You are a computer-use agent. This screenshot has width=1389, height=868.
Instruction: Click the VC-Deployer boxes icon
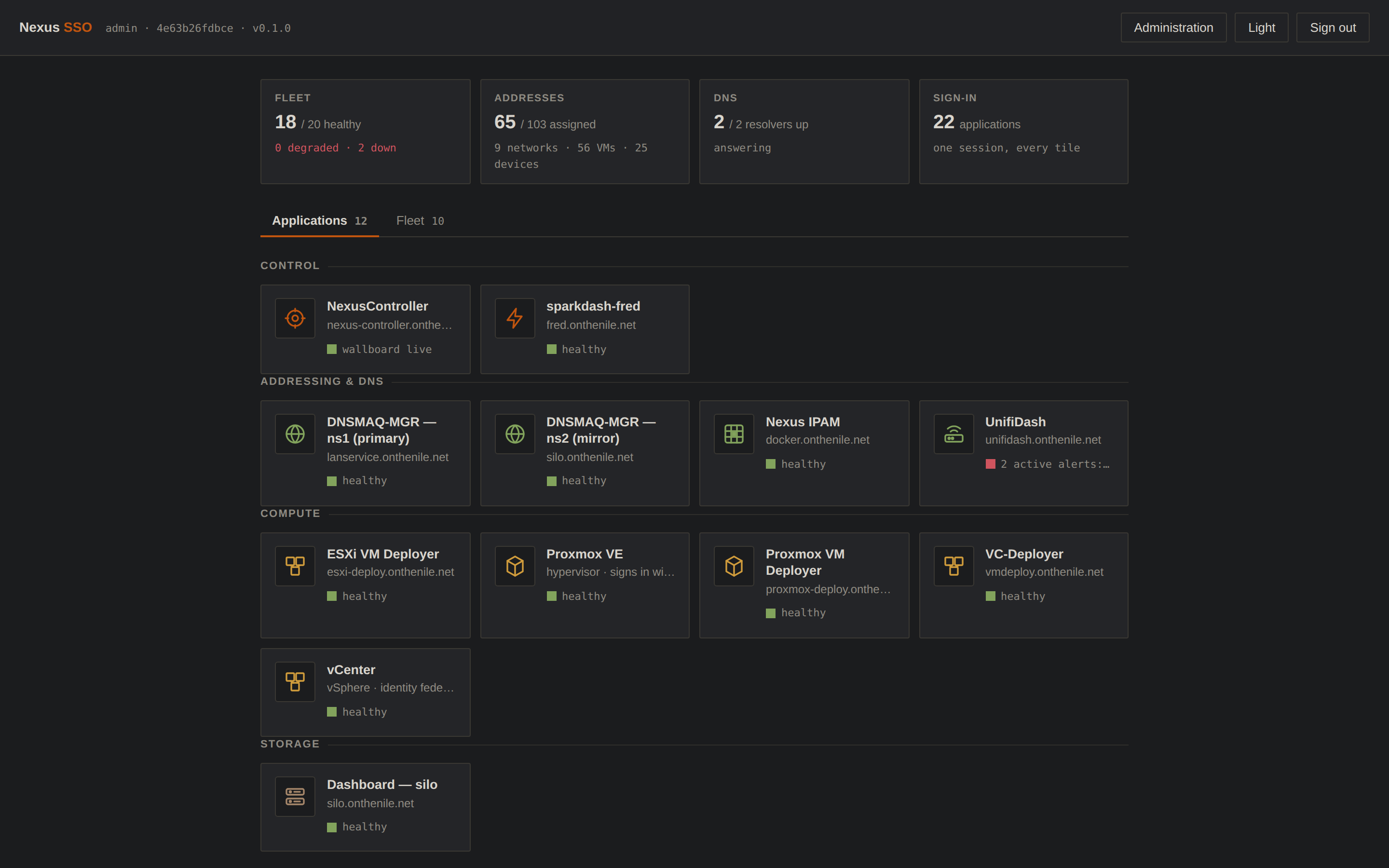tap(954, 566)
